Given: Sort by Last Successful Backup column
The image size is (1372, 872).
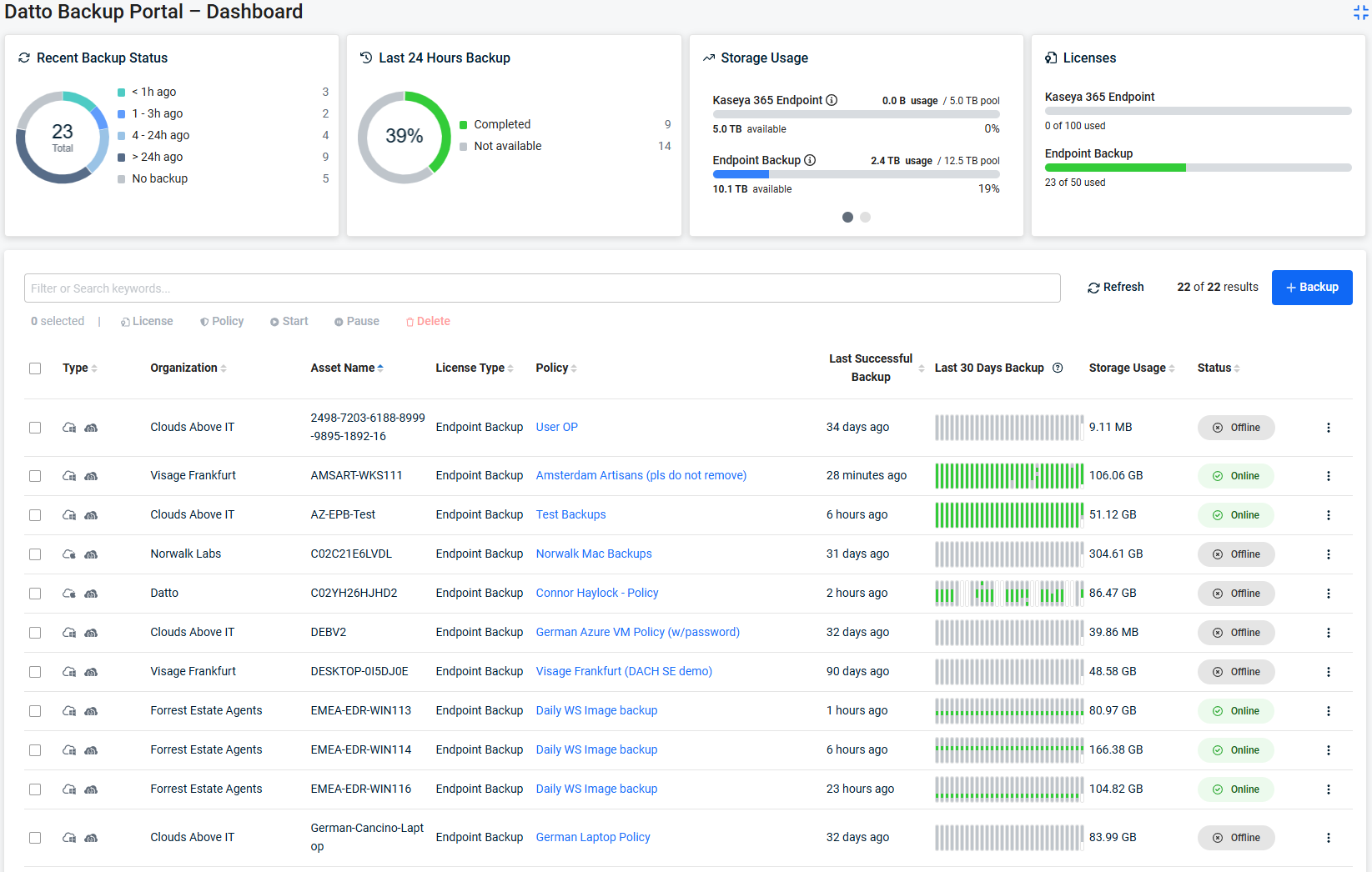Looking at the screenshot, I should tap(876, 368).
